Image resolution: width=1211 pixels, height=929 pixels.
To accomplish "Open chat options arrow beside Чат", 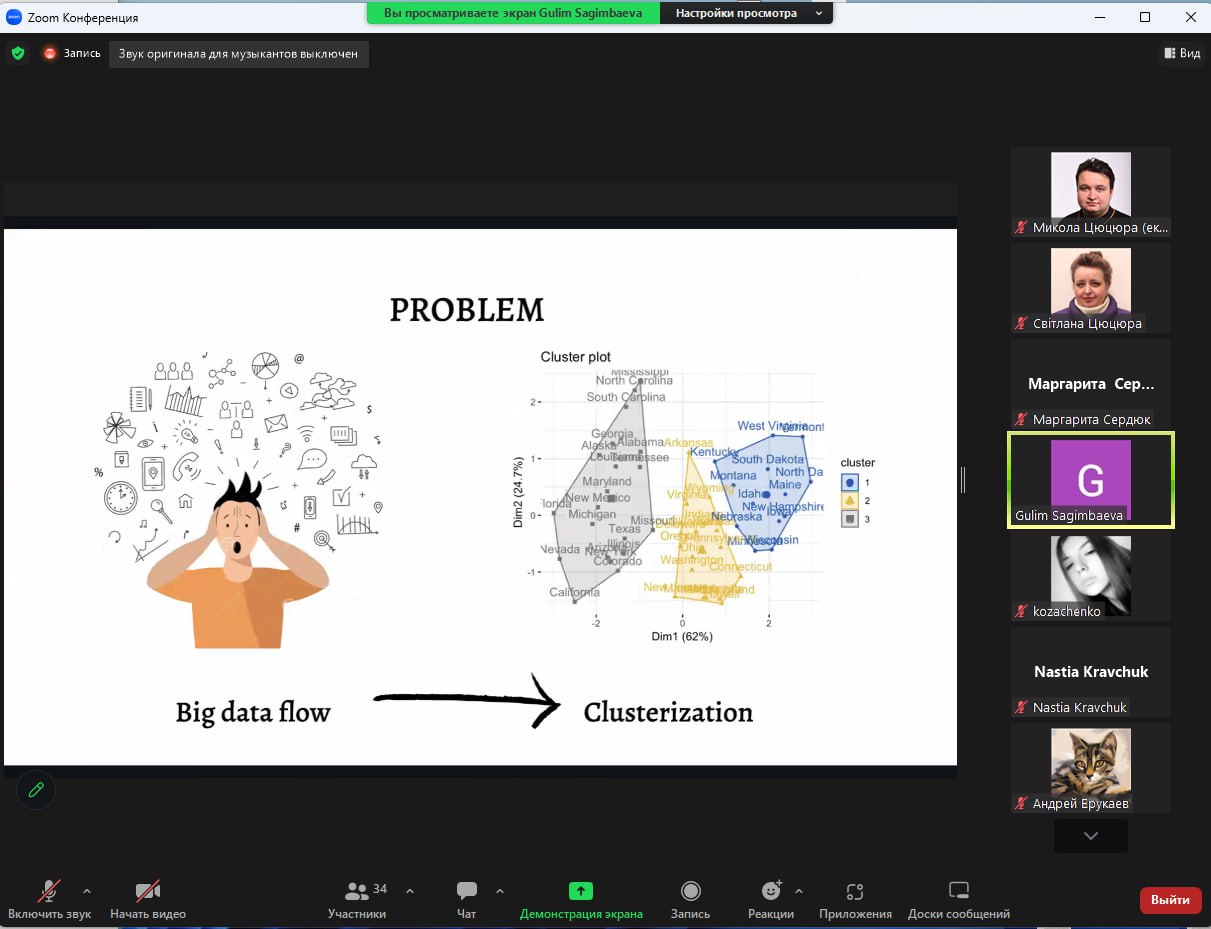I will tap(500, 890).
